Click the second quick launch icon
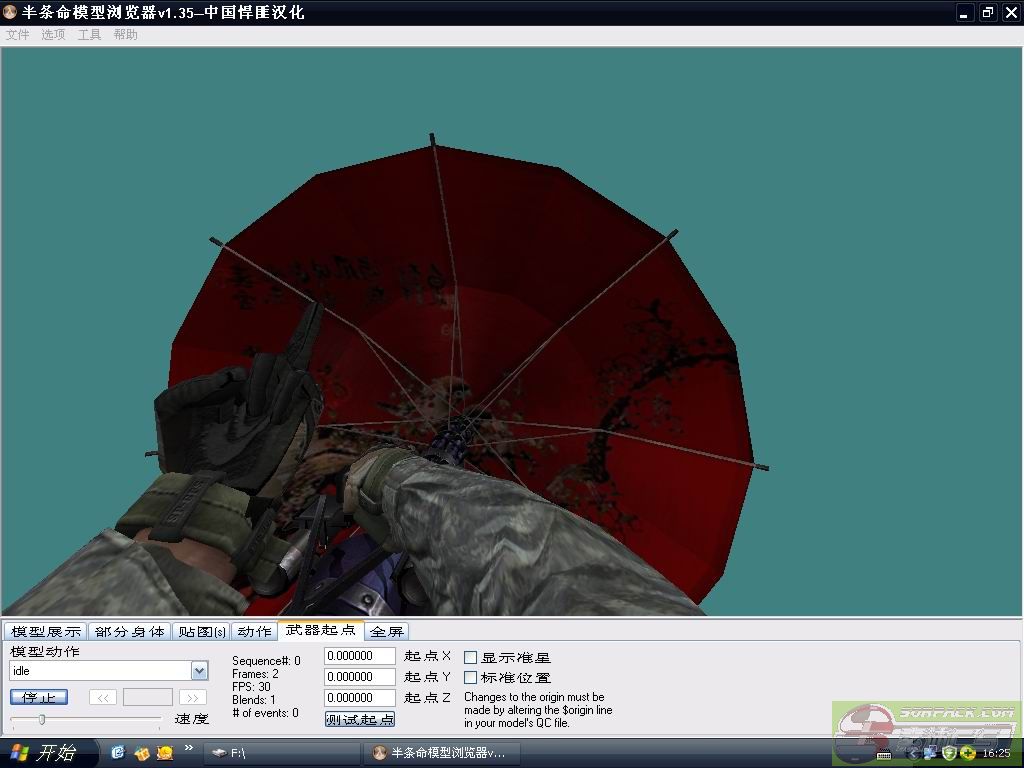This screenshot has height=768, width=1024. [141, 752]
